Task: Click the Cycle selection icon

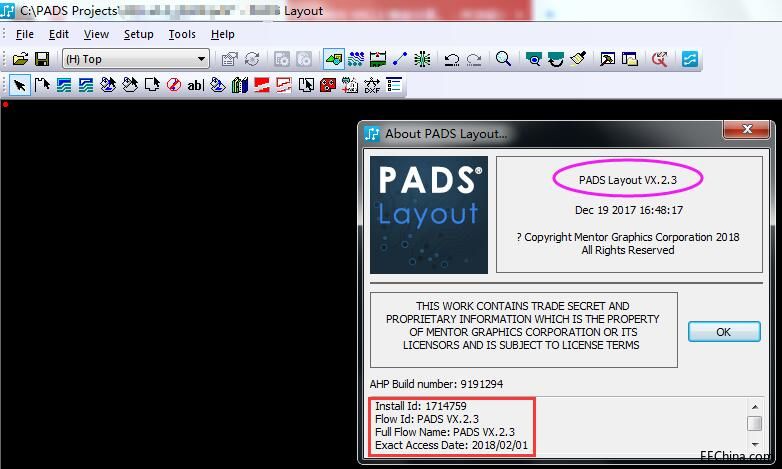Action: [252, 59]
